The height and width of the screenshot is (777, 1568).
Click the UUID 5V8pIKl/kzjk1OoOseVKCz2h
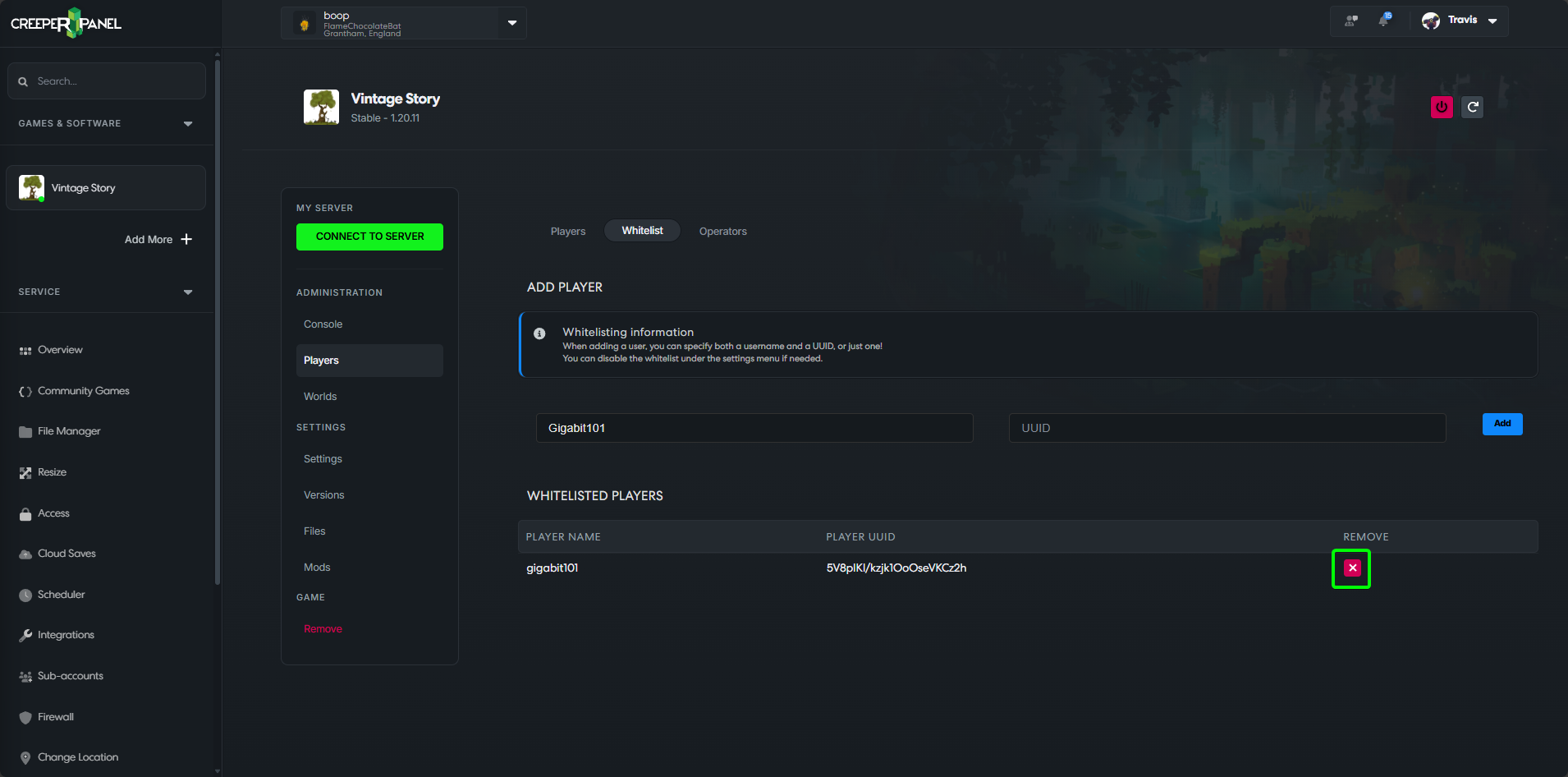[x=896, y=568]
